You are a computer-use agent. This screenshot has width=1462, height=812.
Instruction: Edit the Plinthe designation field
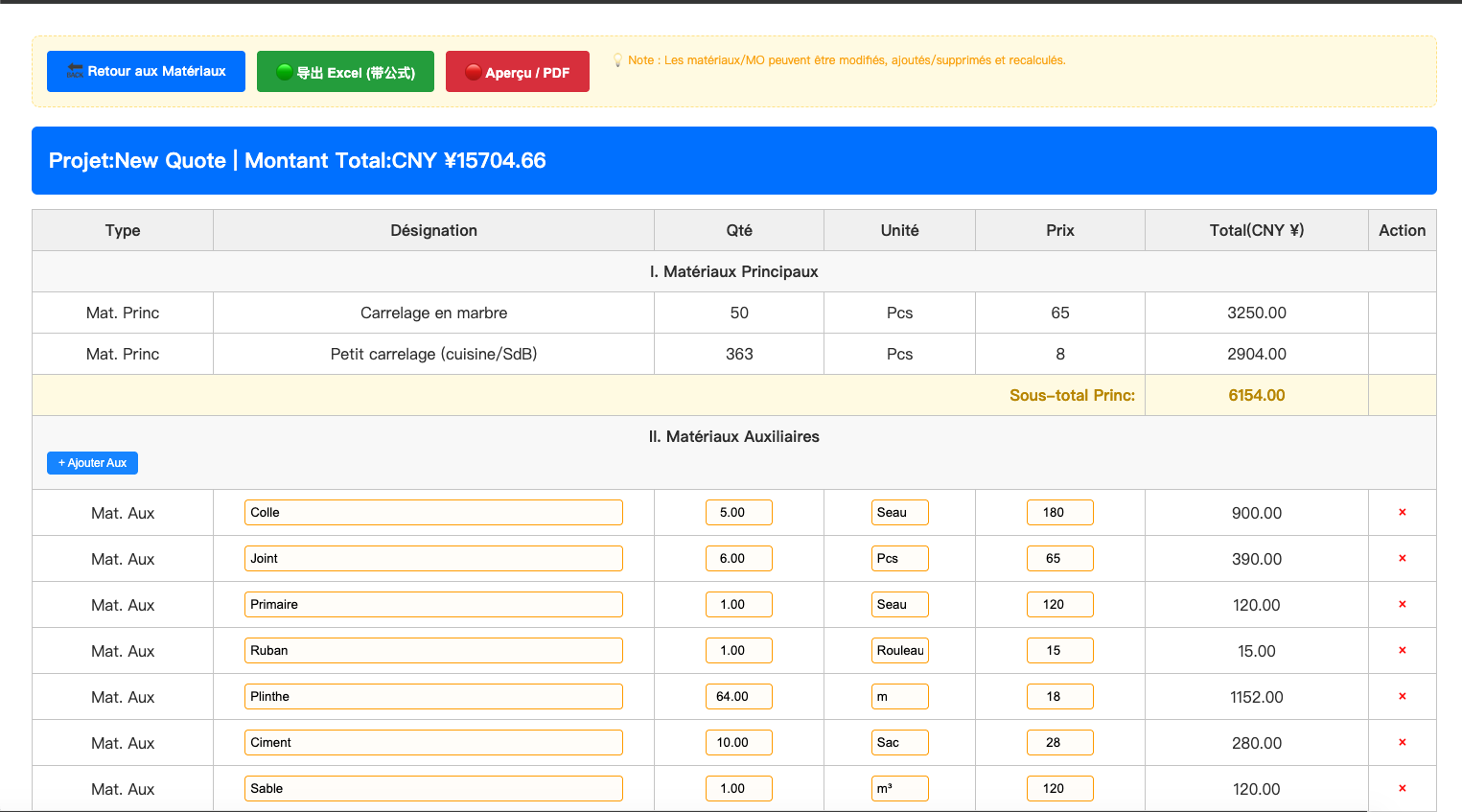coord(433,697)
